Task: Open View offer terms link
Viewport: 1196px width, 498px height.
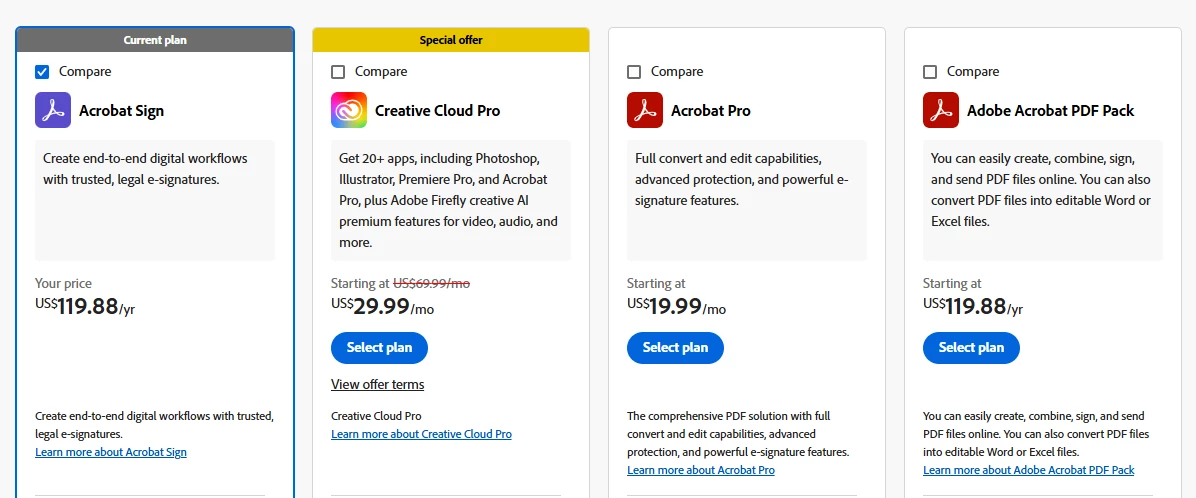Action: (377, 385)
